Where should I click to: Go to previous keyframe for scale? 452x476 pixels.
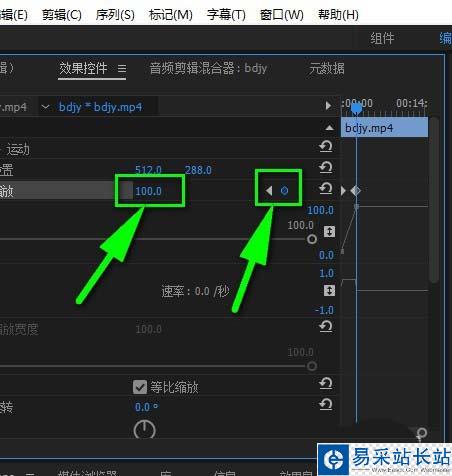point(269,191)
